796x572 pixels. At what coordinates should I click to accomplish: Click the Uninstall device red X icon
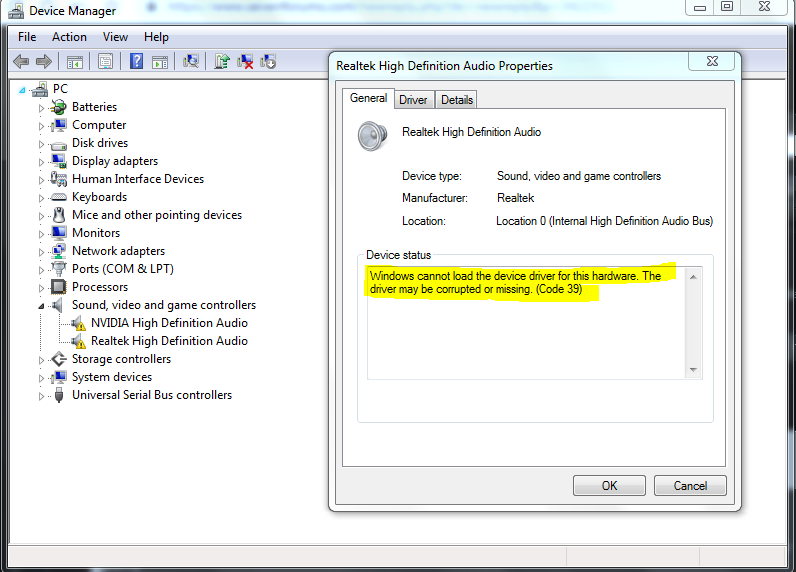245,62
